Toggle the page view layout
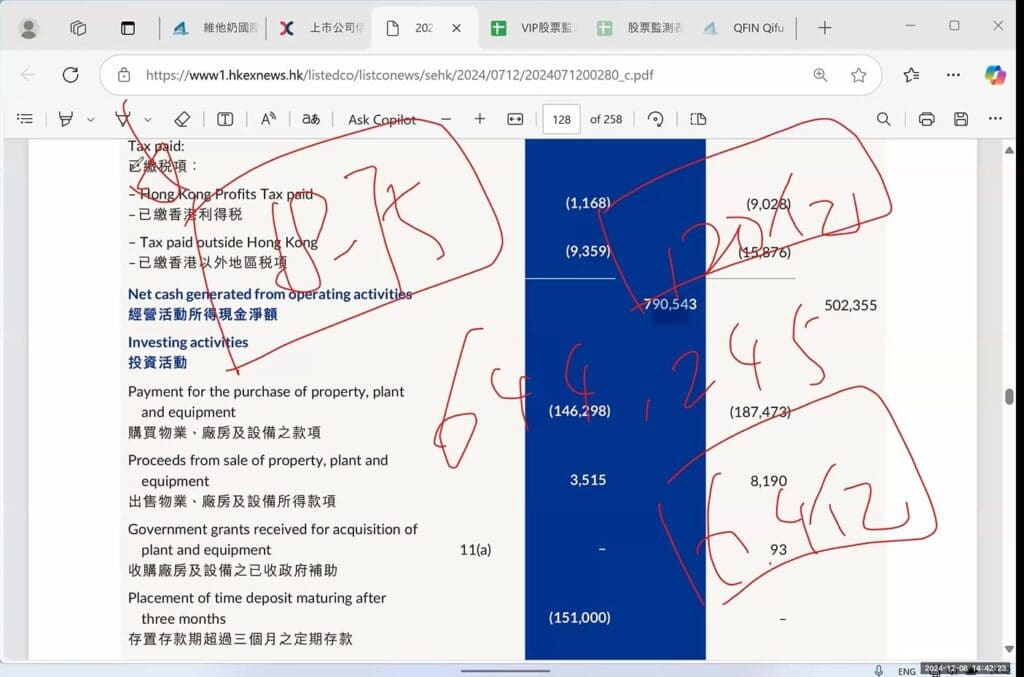The height and width of the screenshot is (677, 1024). pyautogui.click(x=698, y=119)
